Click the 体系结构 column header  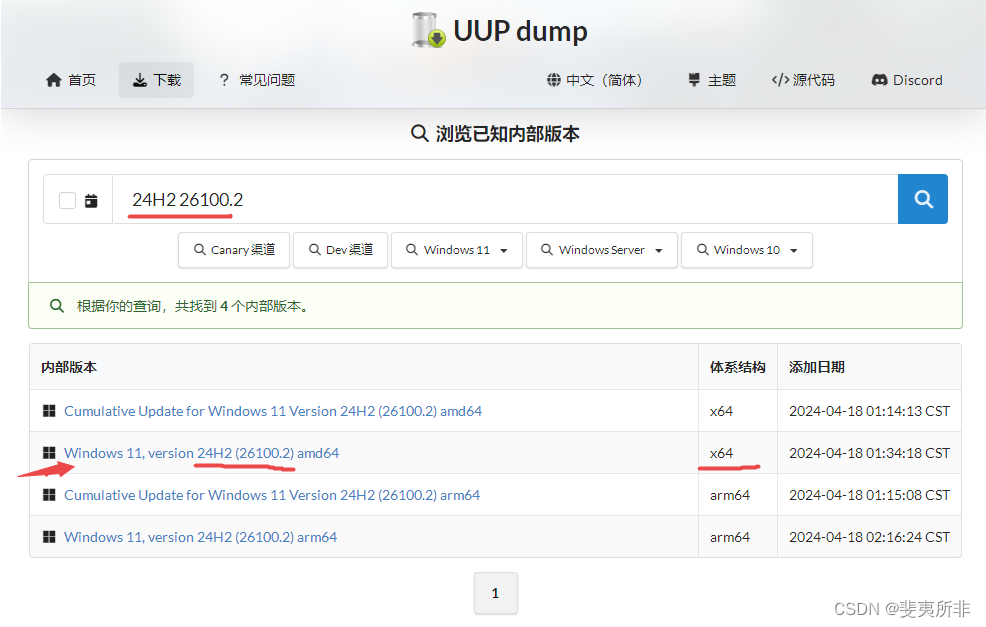coord(738,367)
